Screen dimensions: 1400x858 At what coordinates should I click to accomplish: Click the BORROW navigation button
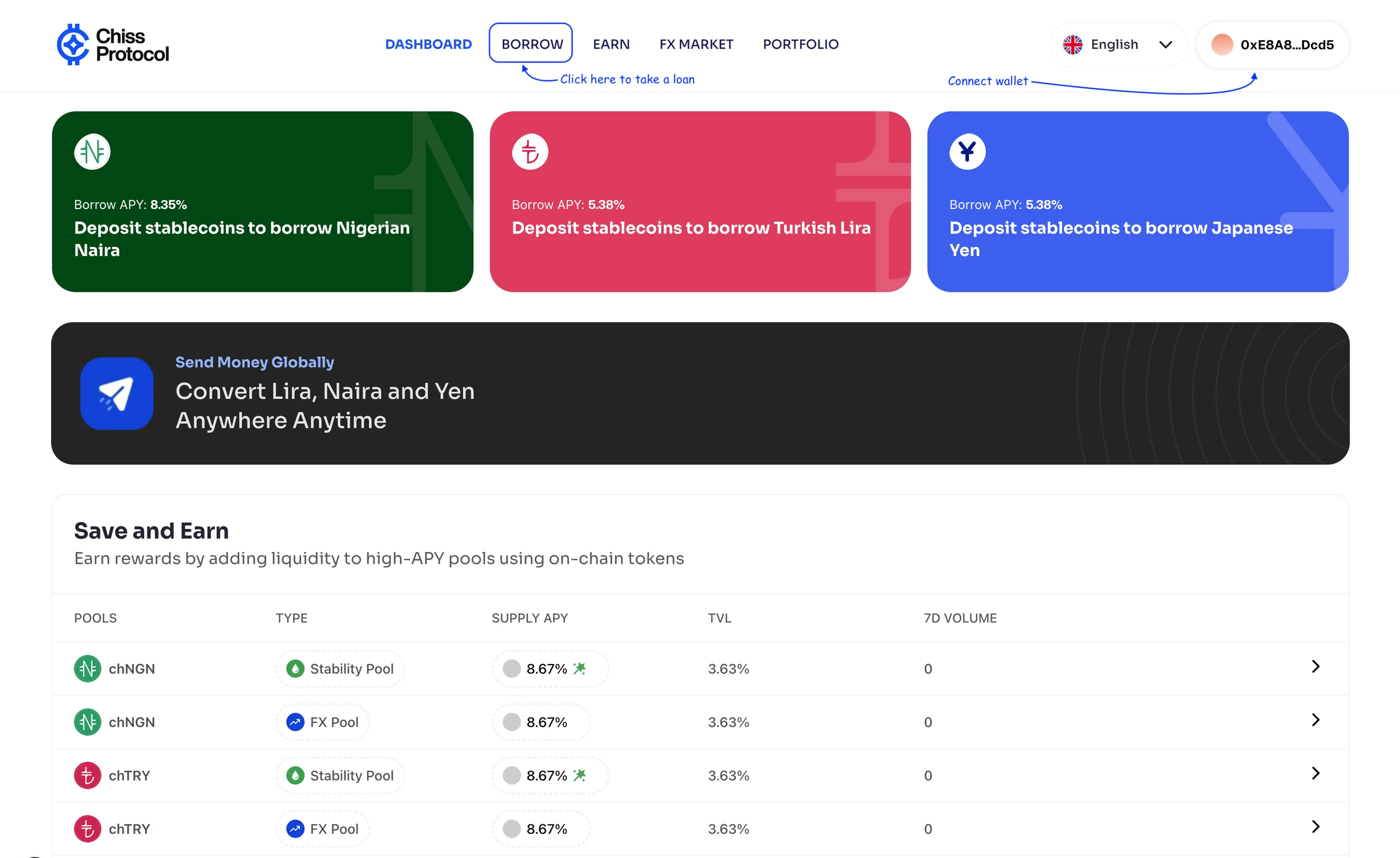pos(531,43)
